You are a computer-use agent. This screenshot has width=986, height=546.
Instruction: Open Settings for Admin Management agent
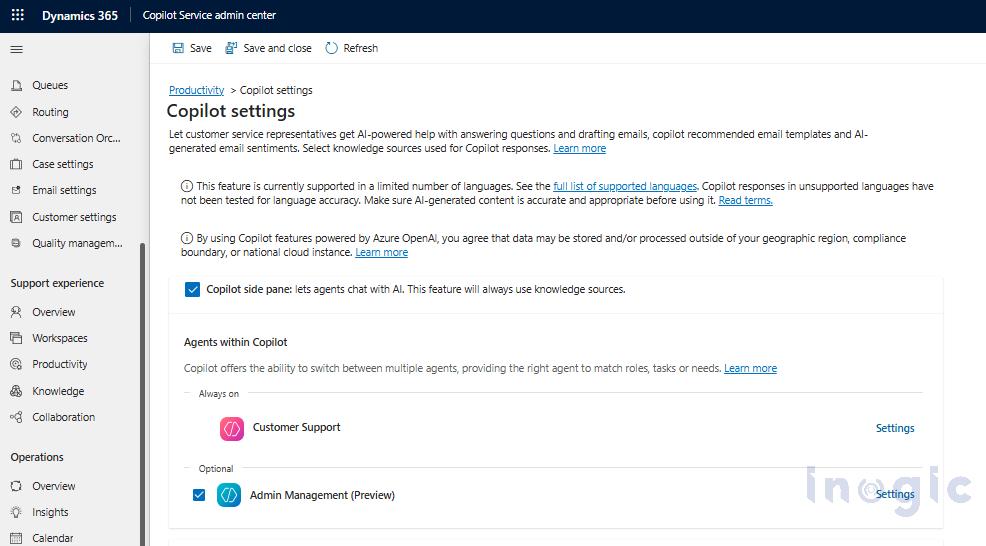tap(895, 494)
